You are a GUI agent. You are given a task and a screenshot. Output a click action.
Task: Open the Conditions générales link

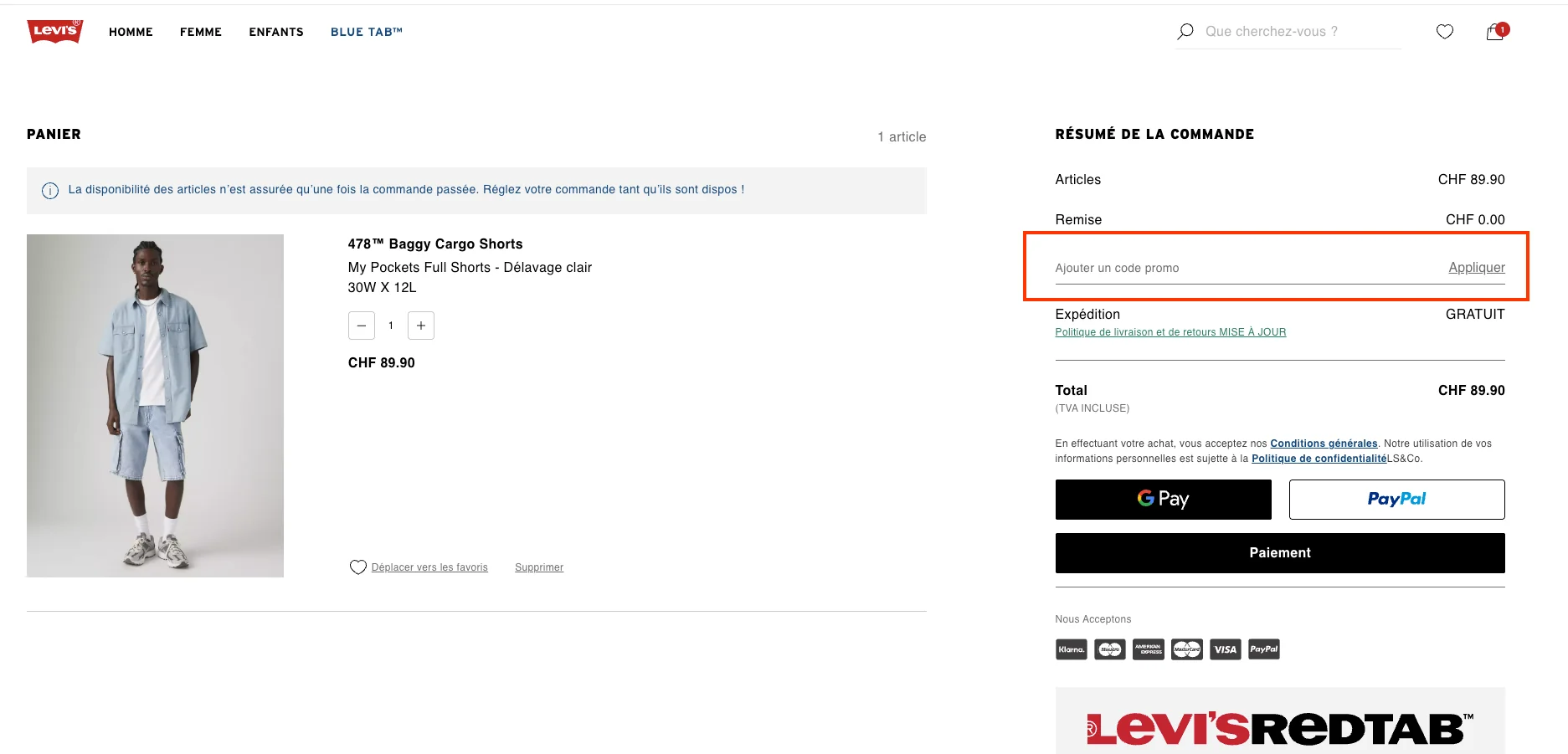pos(1324,444)
